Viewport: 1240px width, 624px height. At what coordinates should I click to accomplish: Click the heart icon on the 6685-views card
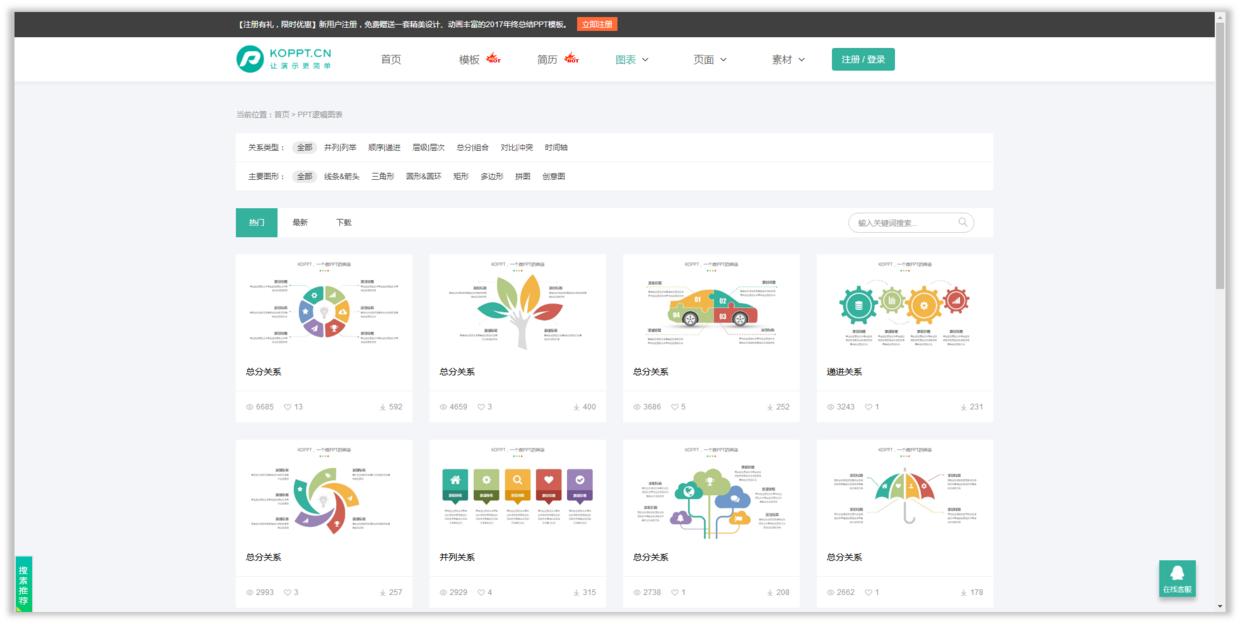pos(288,407)
